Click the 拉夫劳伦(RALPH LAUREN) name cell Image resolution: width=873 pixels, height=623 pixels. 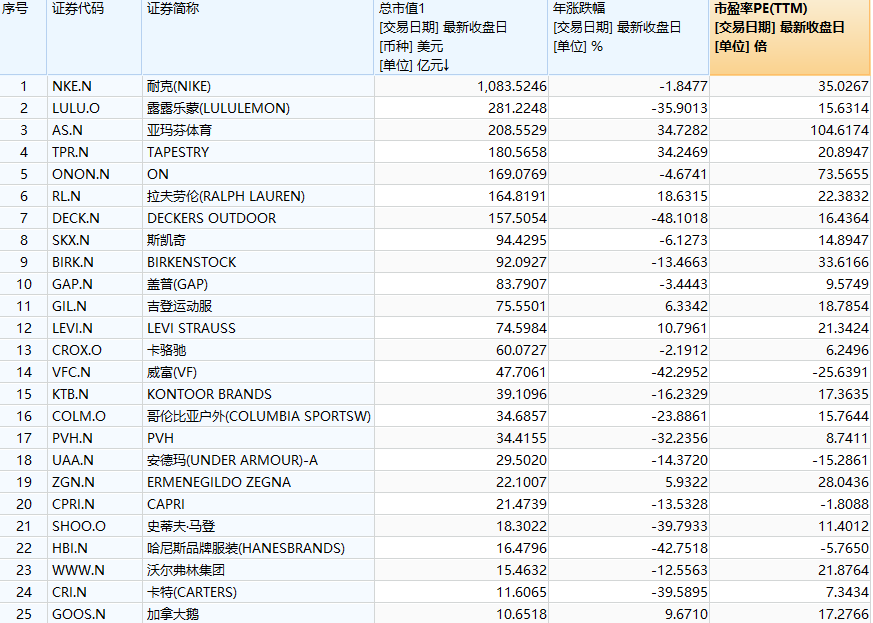(258, 196)
